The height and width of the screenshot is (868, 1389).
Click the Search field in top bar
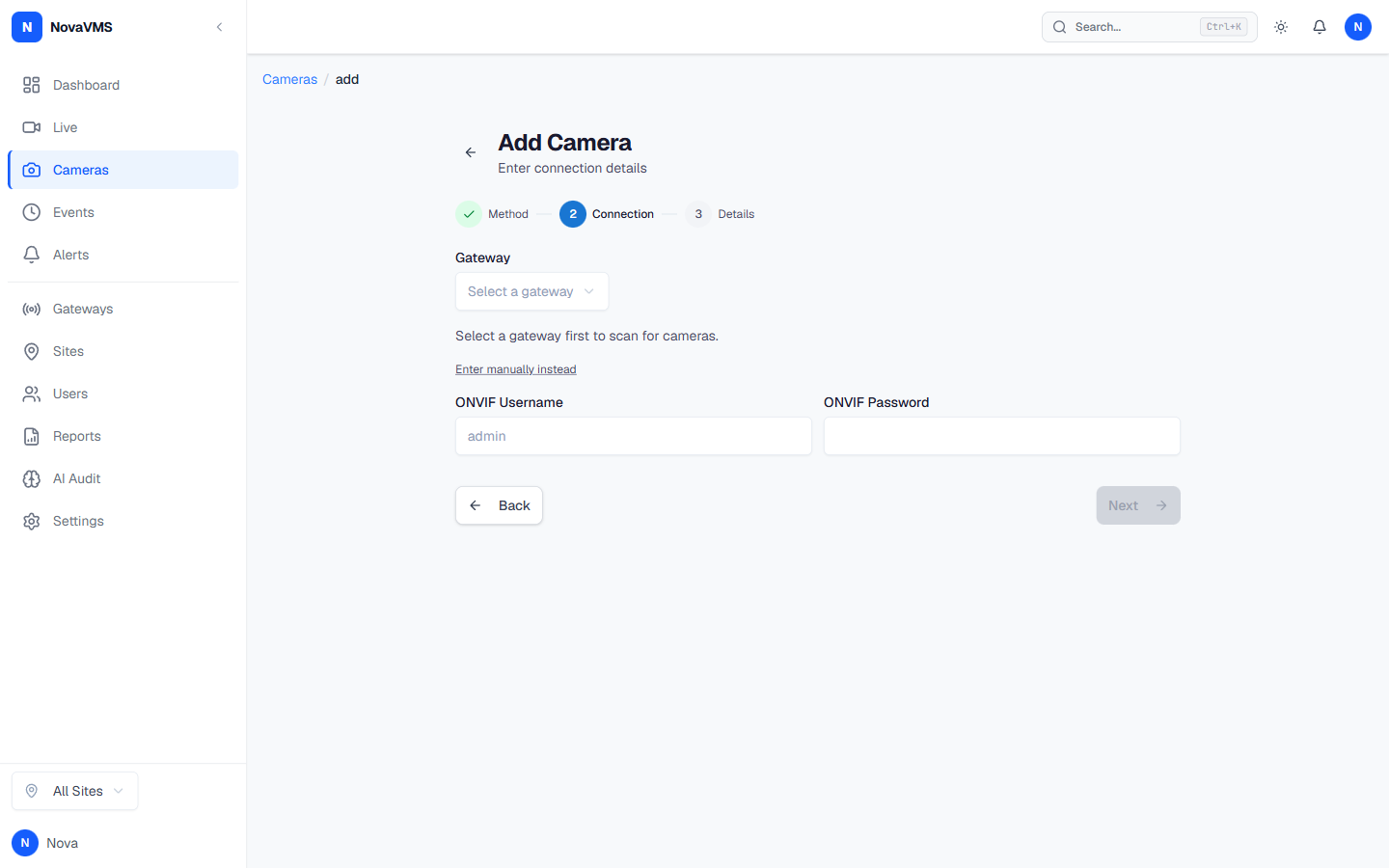[1149, 27]
